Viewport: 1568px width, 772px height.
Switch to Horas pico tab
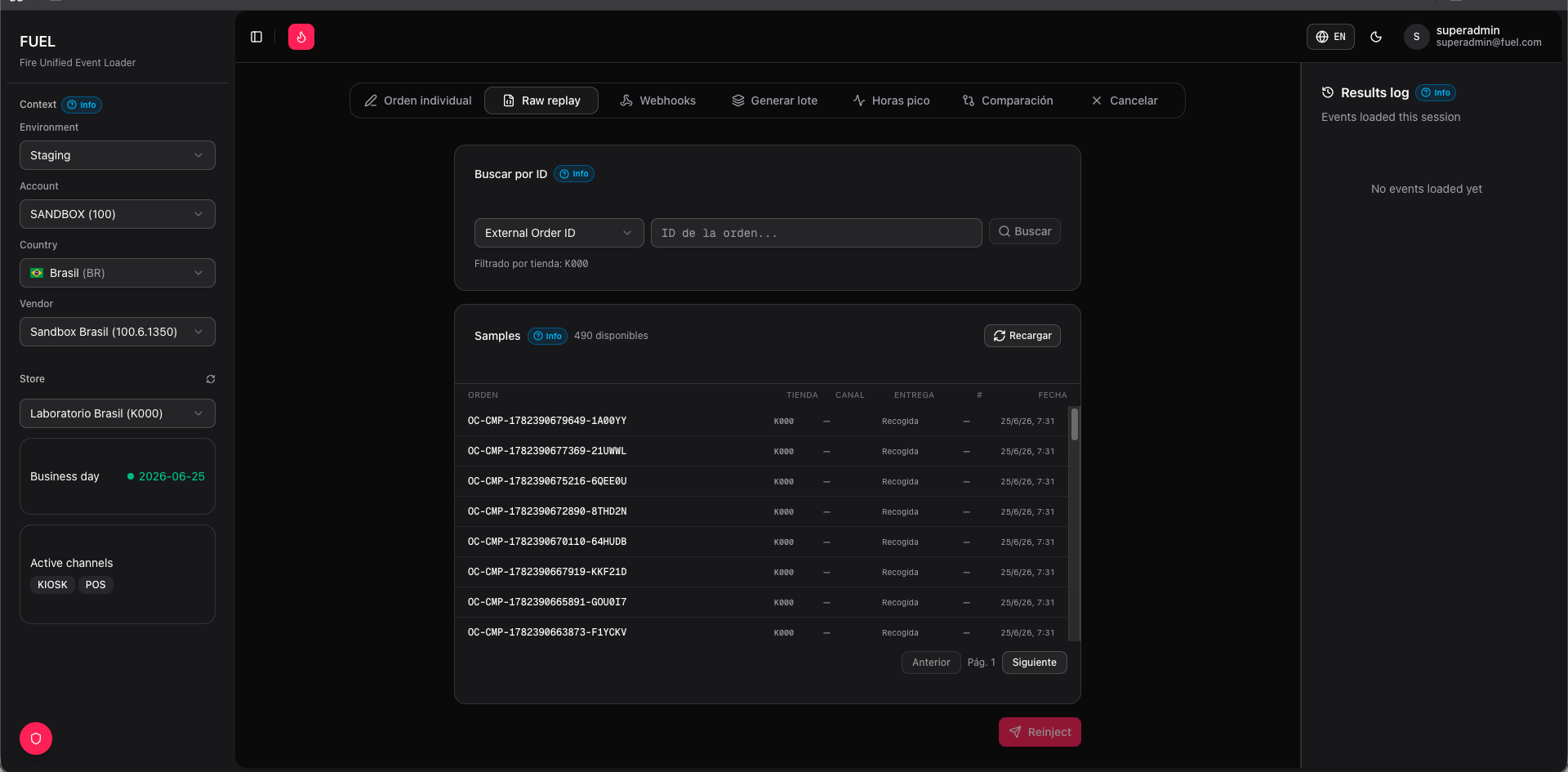coord(892,100)
